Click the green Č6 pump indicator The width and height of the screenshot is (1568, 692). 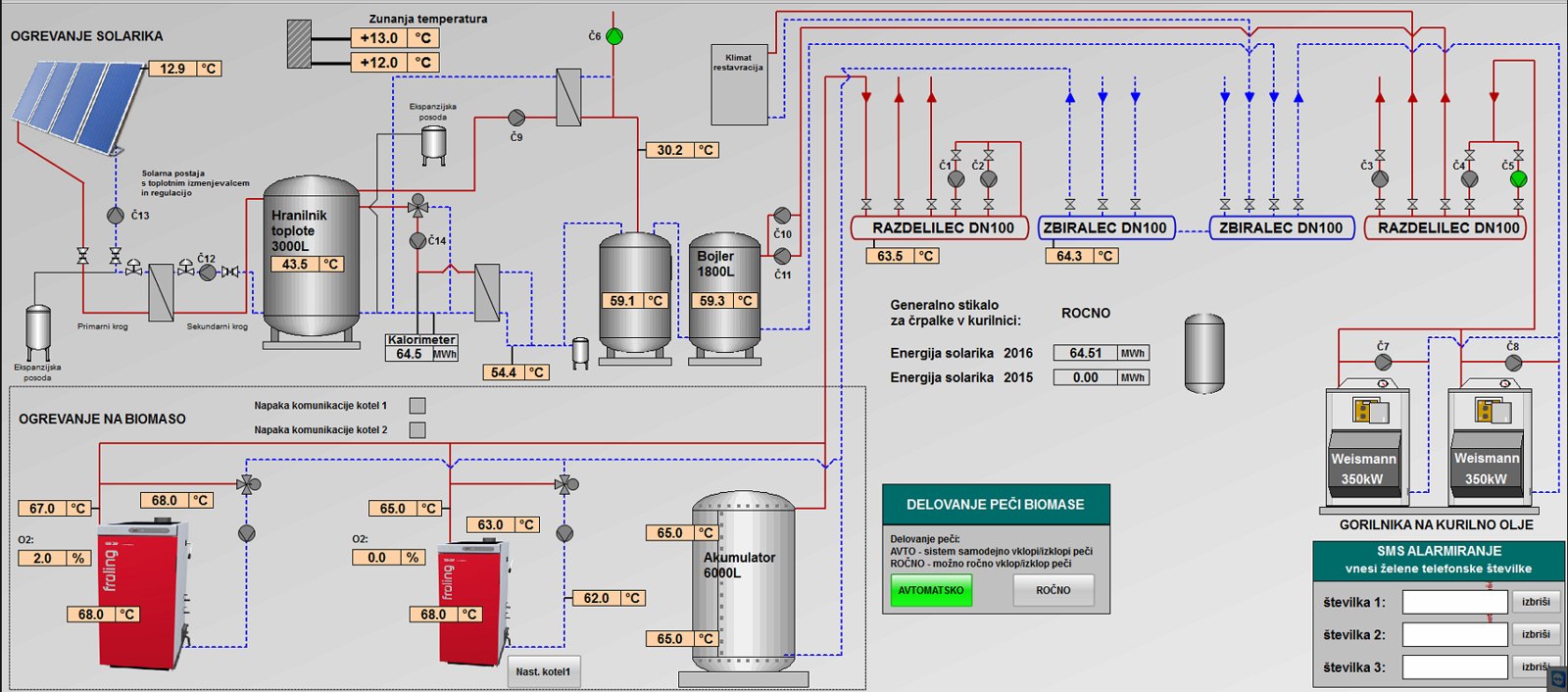click(x=614, y=36)
